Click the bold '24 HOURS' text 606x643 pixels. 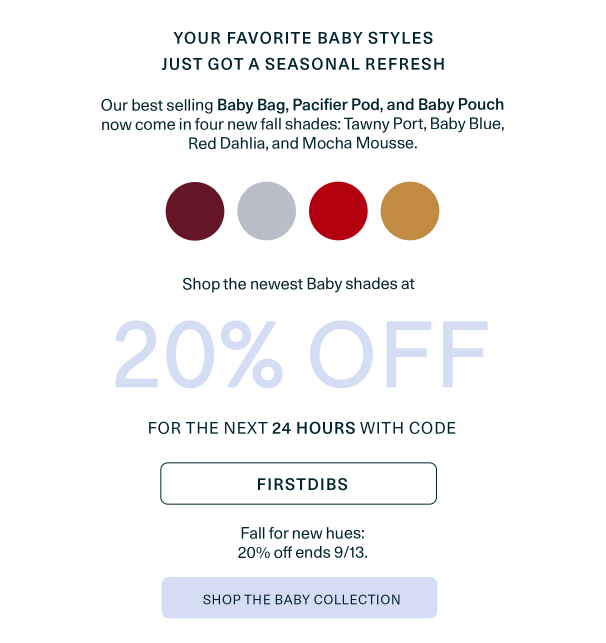click(314, 428)
